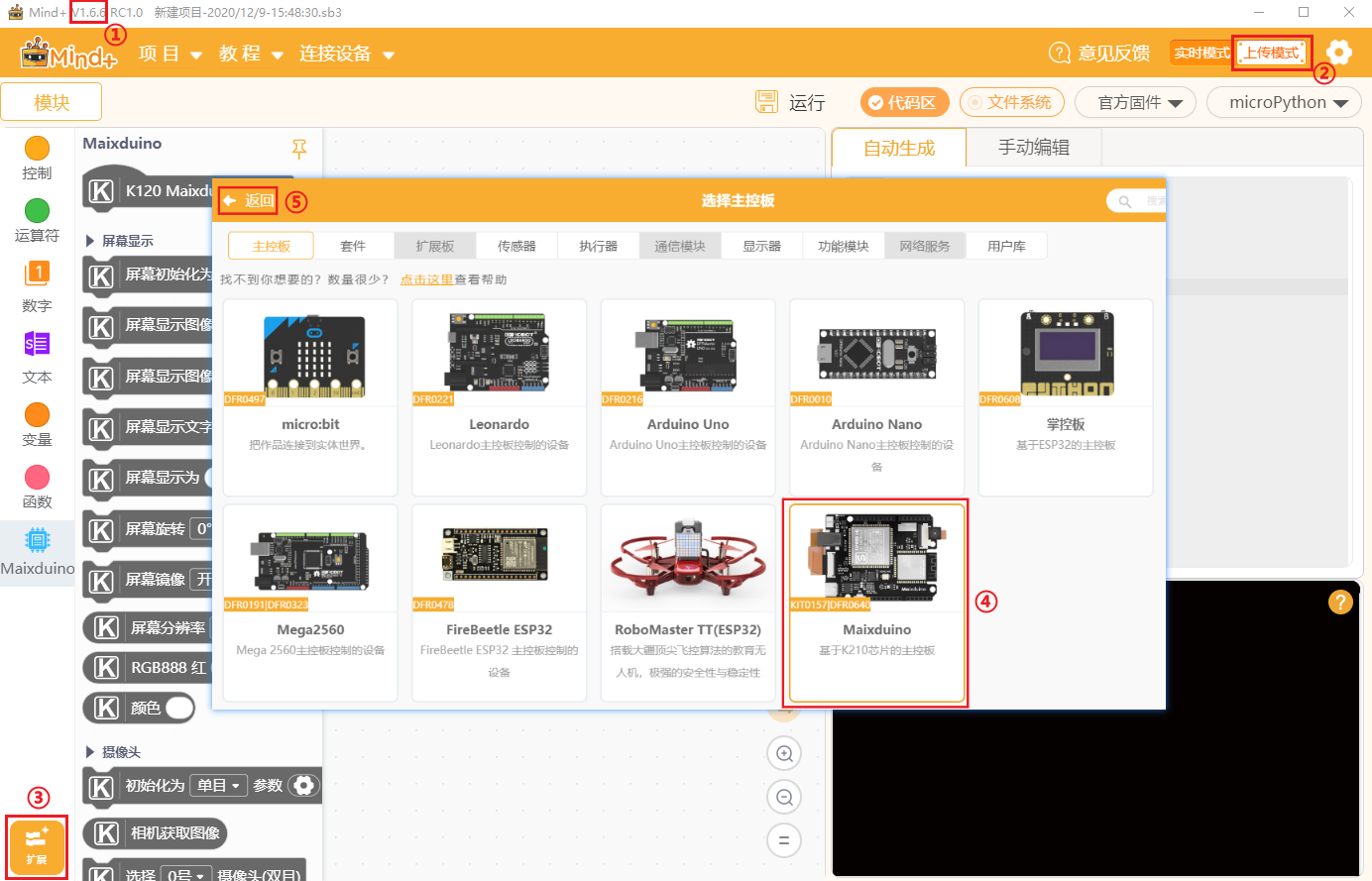Image resolution: width=1372 pixels, height=881 pixels.
Task: Click the orange help question mark
Action: [1340, 602]
